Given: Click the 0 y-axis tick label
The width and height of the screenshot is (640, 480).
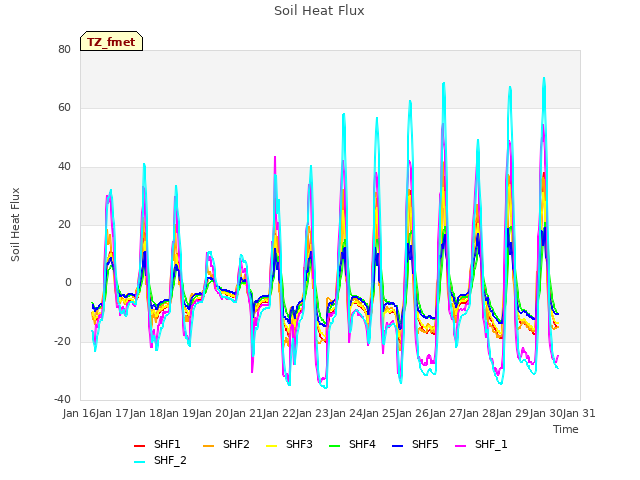Looking at the screenshot, I should pyautogui.click(x=68, y=282).
